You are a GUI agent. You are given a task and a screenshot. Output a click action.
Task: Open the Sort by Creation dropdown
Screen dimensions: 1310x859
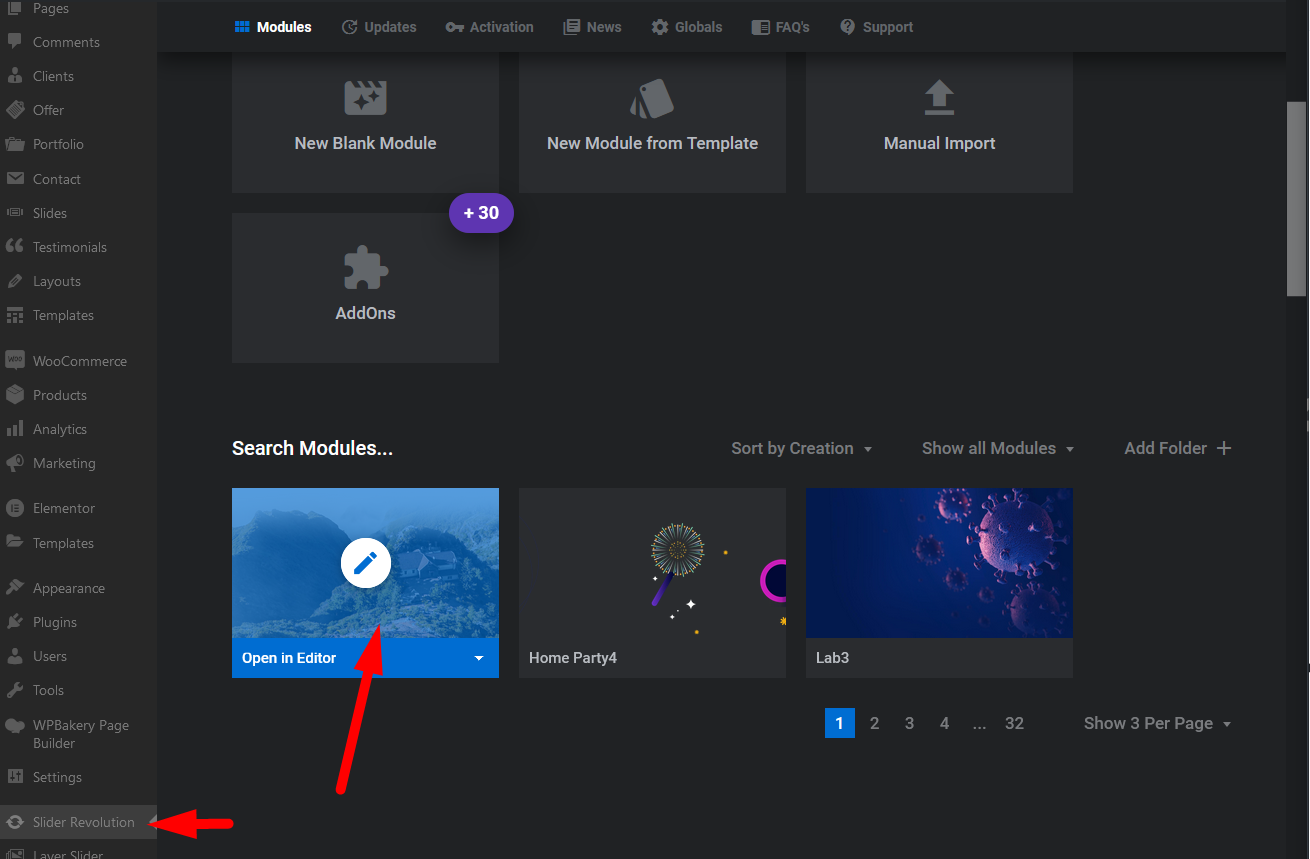coord(801,448)
